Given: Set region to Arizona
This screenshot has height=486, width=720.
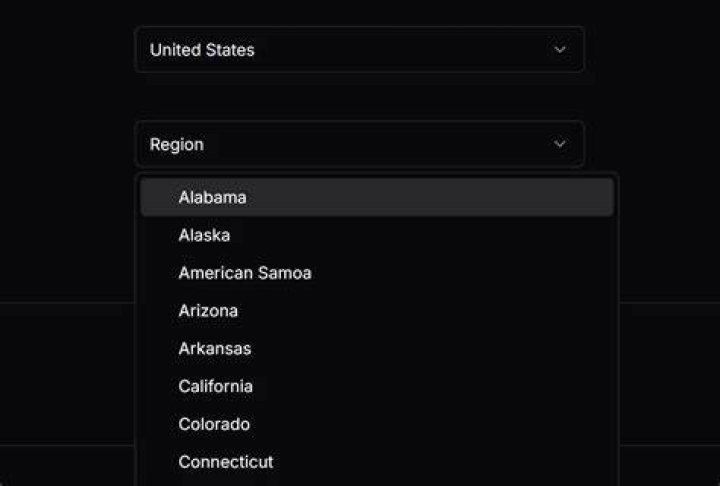Looking at the screenshot, I should click(x=377, y=311).
